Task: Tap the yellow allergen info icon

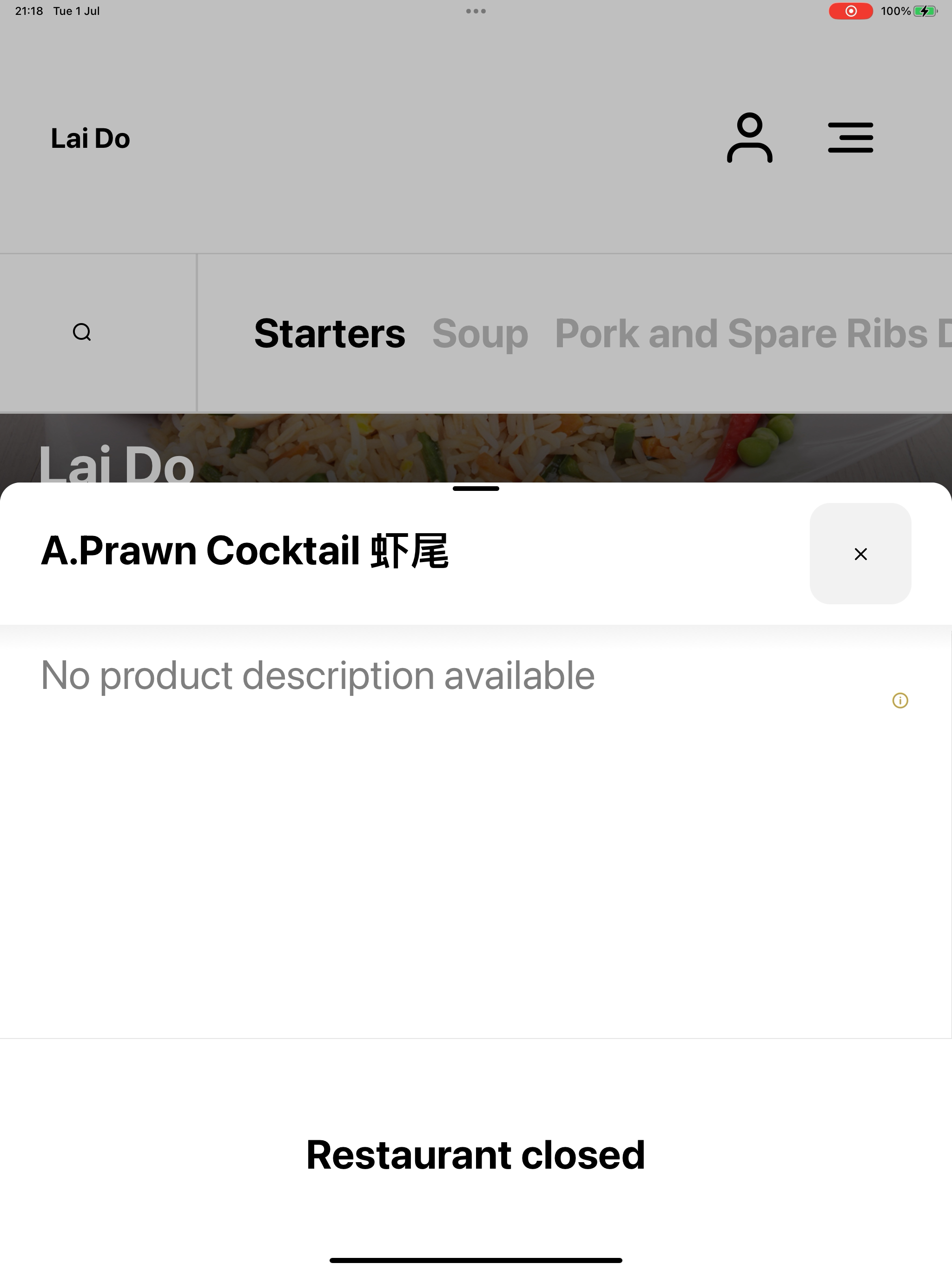Action: (x=900, y=701)
